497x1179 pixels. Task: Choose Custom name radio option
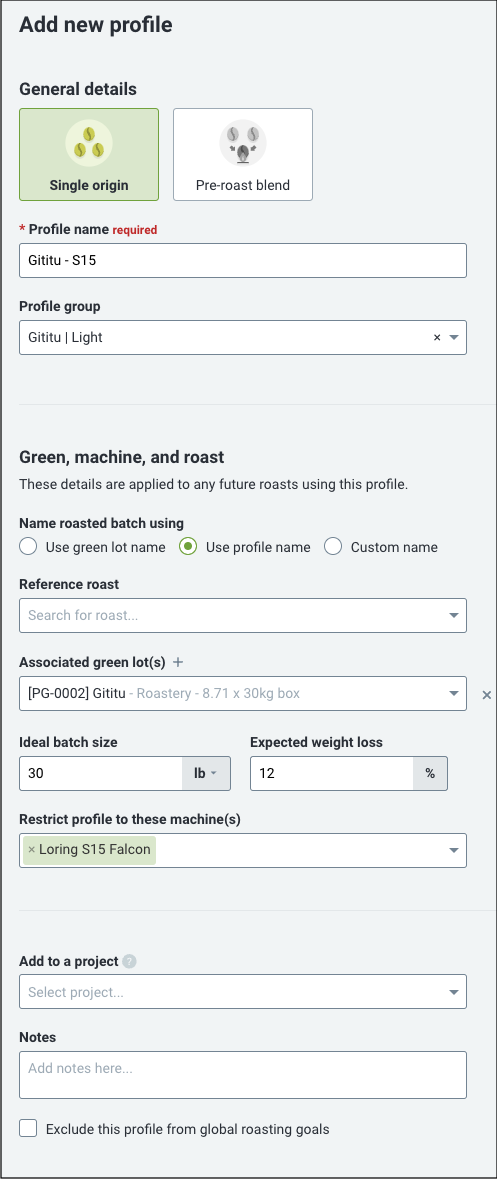click(x=333, y=547)
